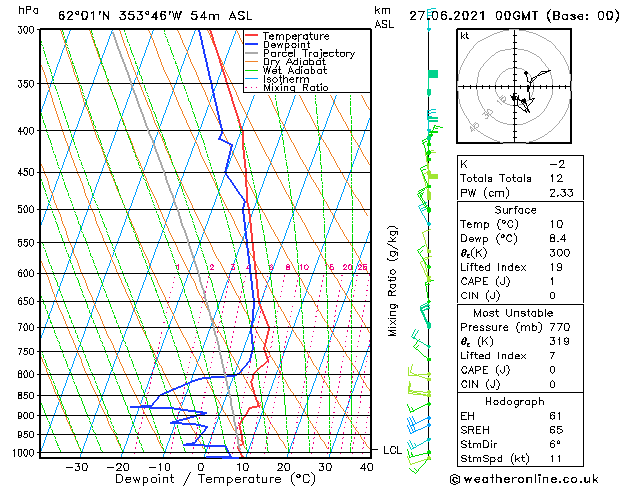Viewport: 629px width, 486px height.
Task: Click the surface Temp (°C) value 10
Action: (556, 224)
